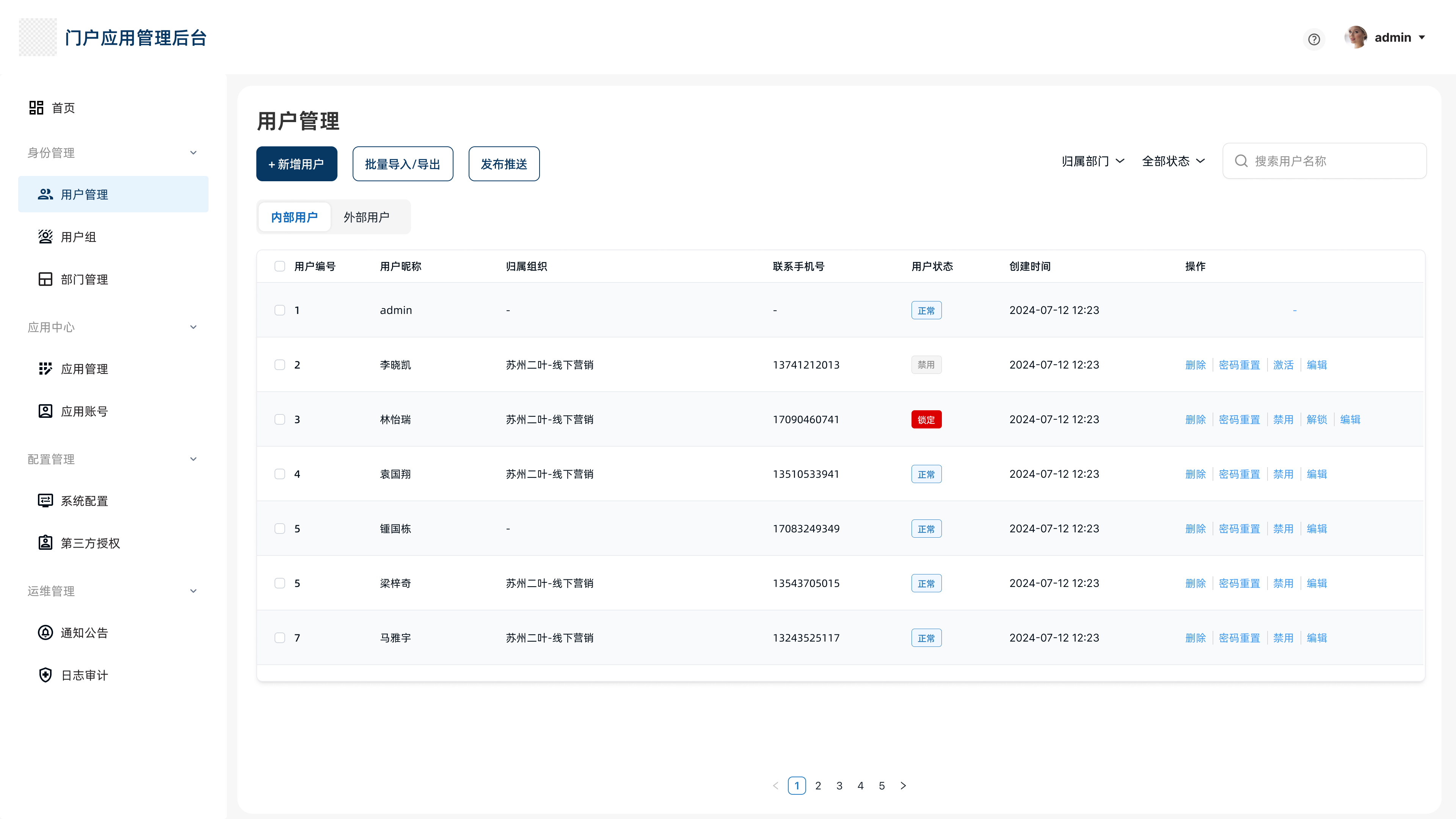Click 解锁 for user 林怡瑞
The width and height of the screenshot is (1456, 819).
(1316, 419)
